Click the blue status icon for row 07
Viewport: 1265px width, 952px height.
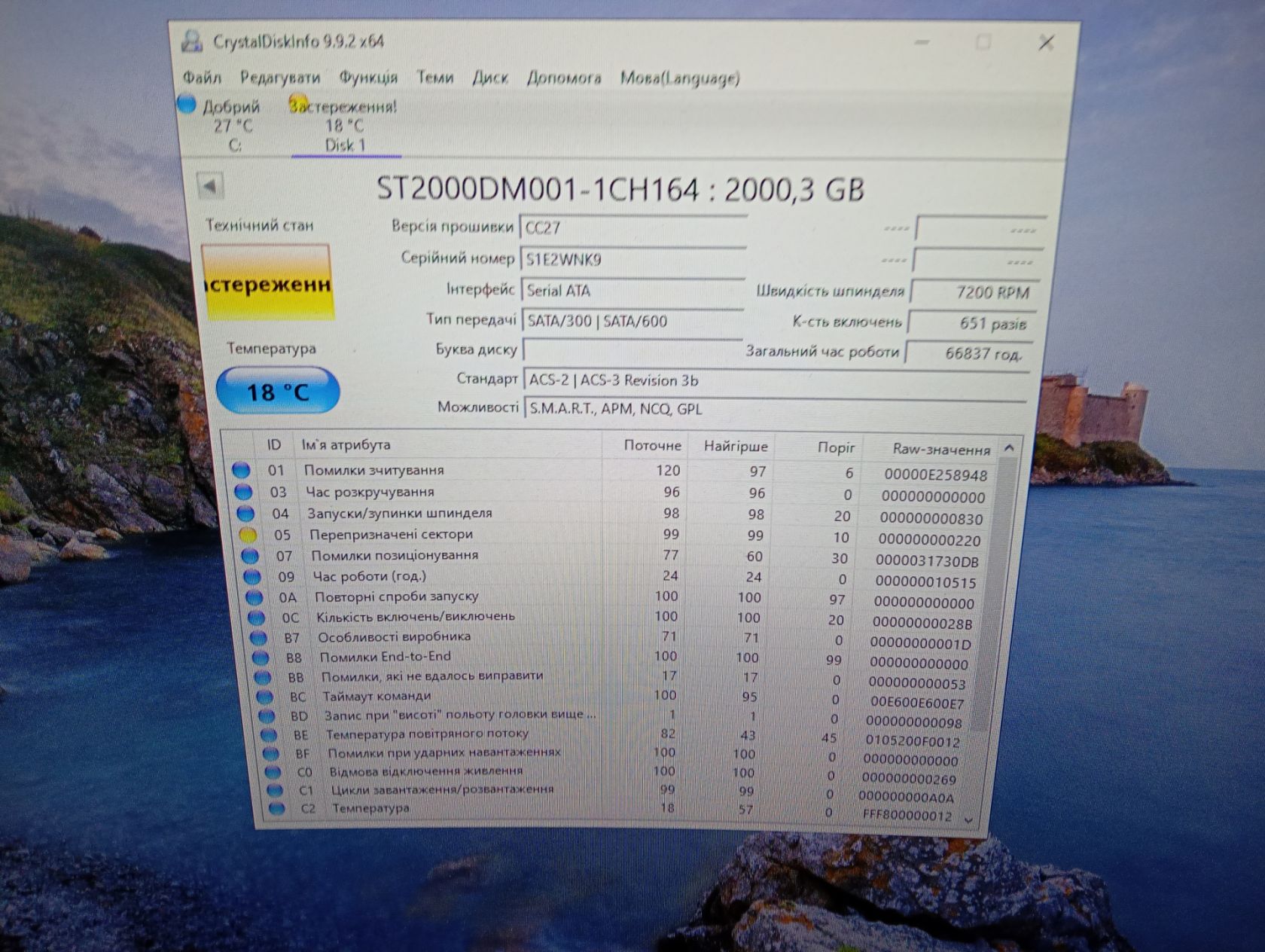(x=250, y=557)
